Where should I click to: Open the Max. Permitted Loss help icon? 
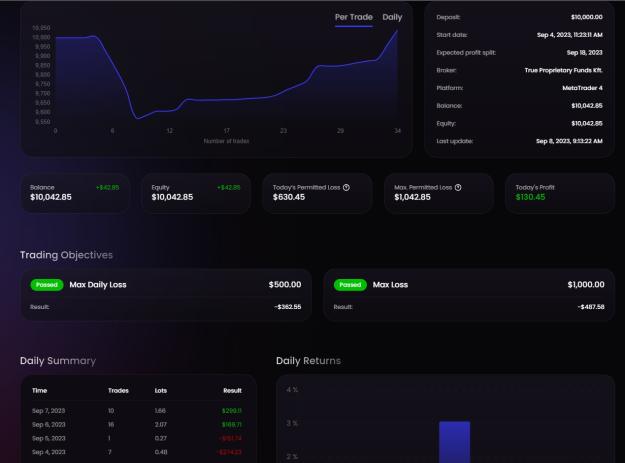458,187
